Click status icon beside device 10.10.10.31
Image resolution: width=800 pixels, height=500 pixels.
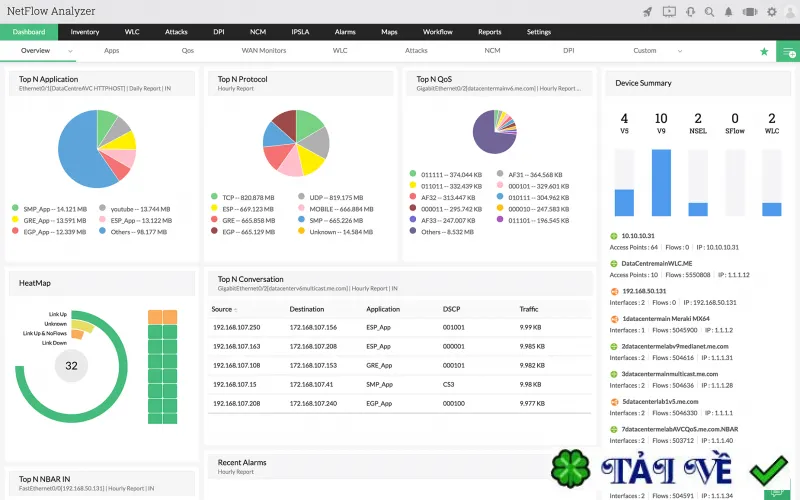[614, 236]
